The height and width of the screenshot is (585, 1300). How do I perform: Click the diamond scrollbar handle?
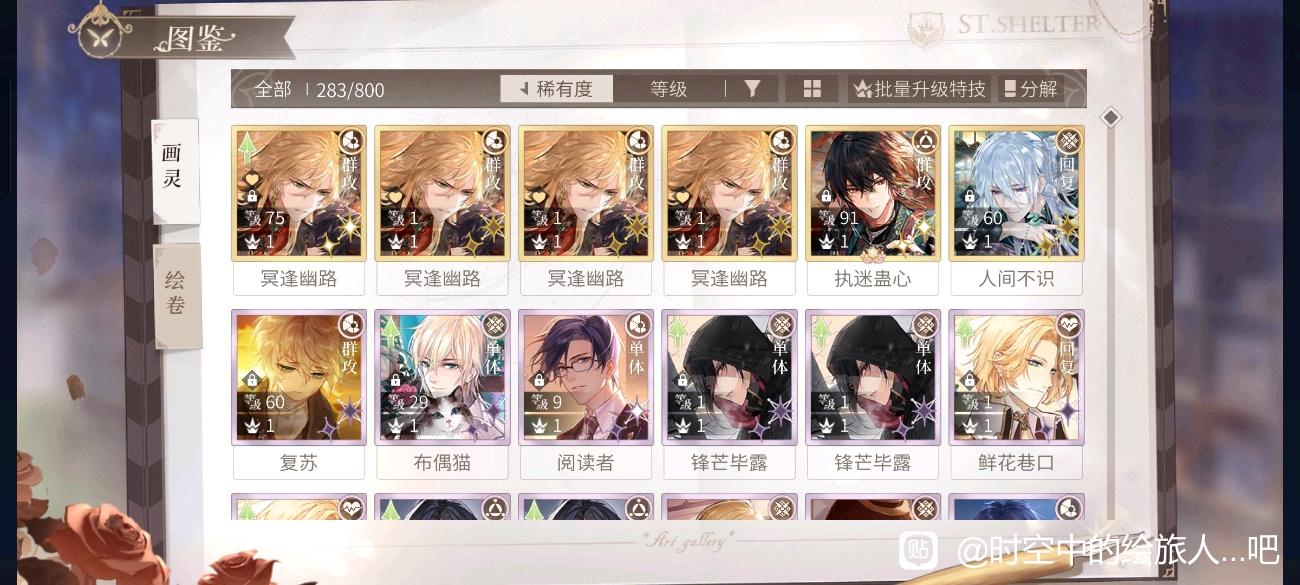tap(1111, 118)
